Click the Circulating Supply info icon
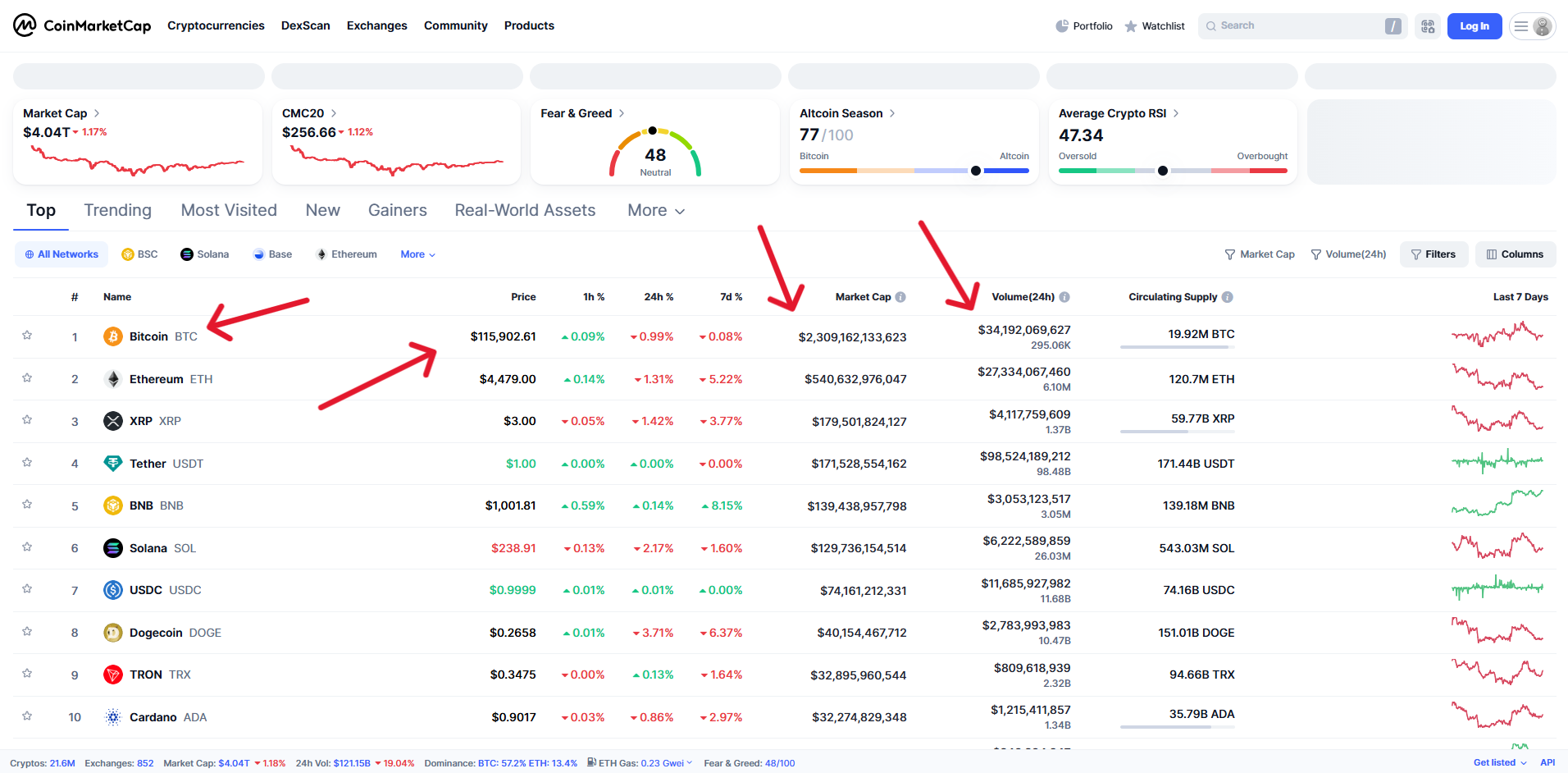The image size is (1568, 773). pyautogui.click(x=1228, y=297)
